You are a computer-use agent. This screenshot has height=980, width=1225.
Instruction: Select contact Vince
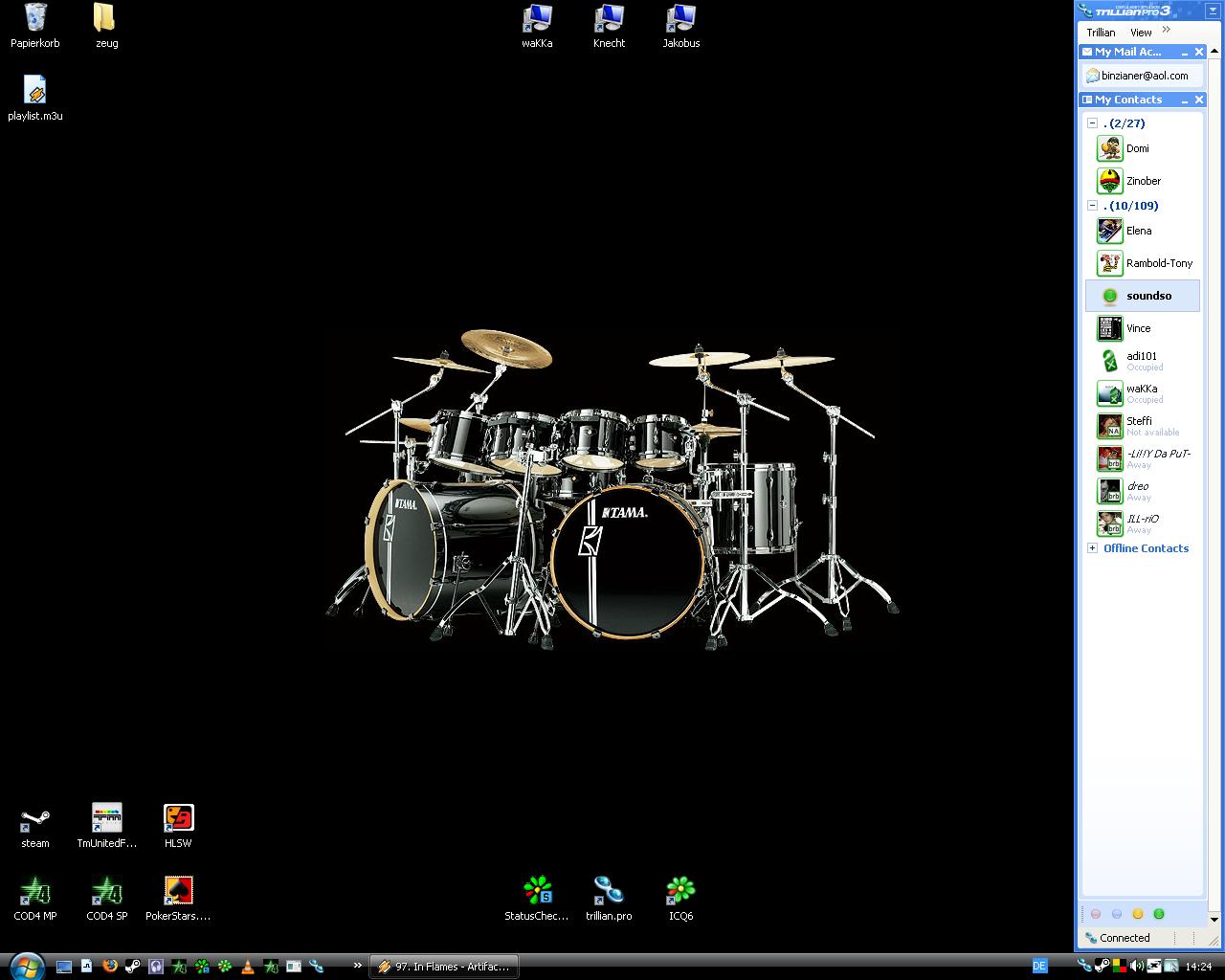coord(1143,328)
